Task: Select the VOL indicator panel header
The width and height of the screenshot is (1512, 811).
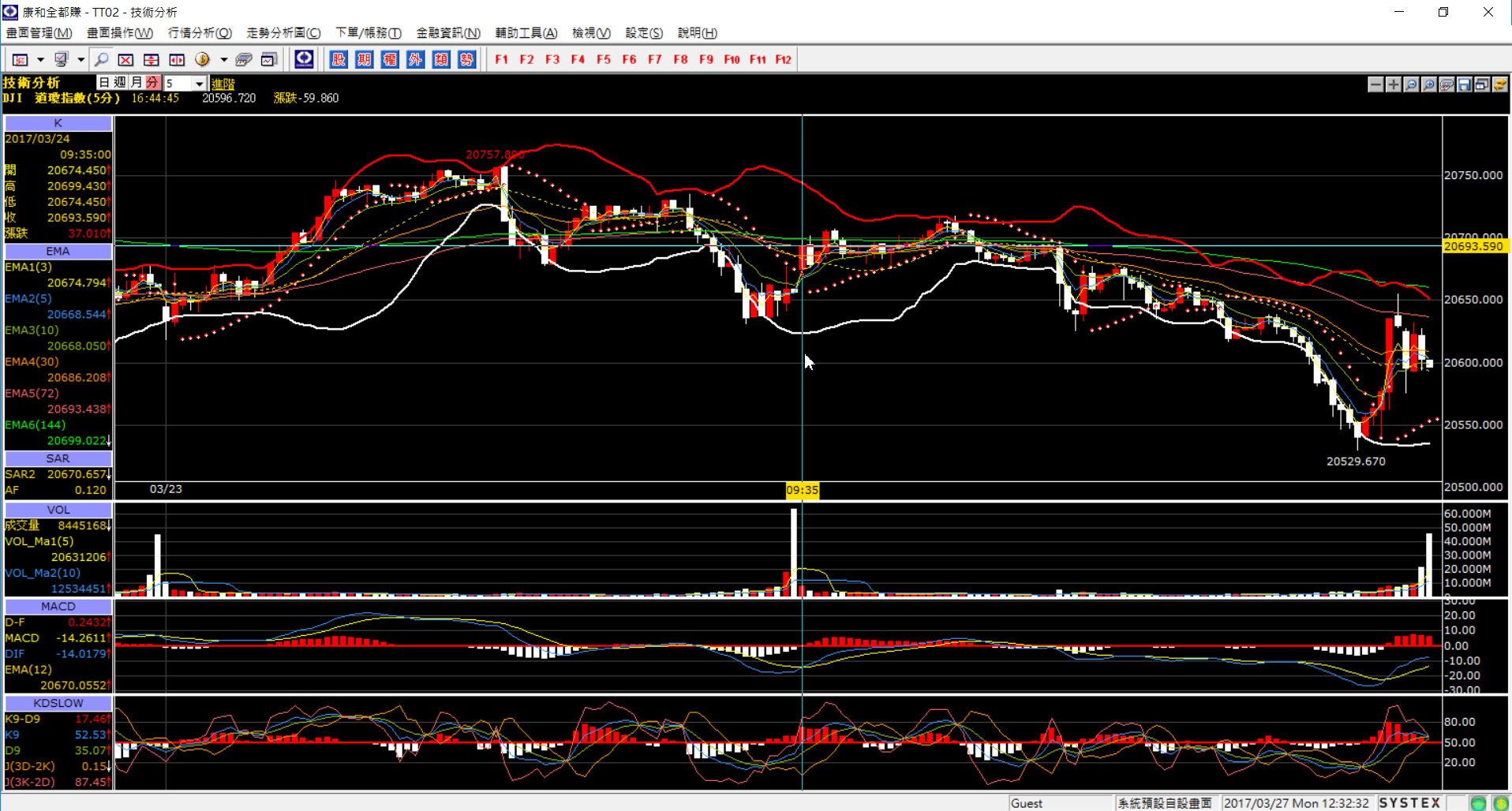Action: [58, 510]
